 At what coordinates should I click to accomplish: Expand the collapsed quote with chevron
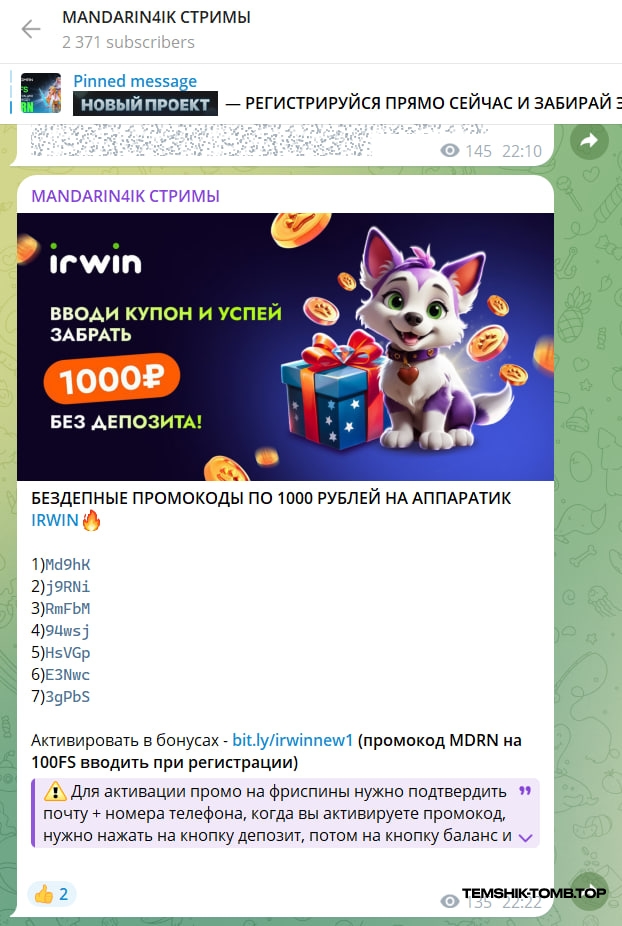click(525, 837)
